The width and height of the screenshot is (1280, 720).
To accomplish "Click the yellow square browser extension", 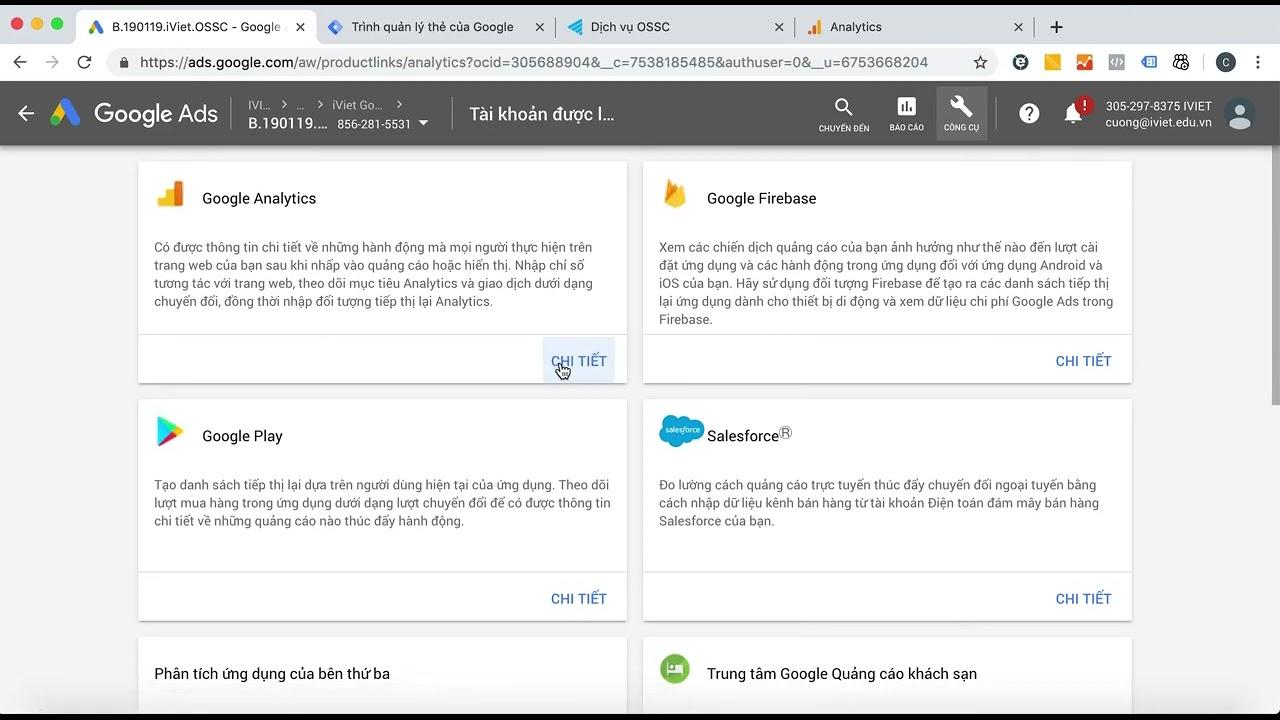I will pos(1052,62).
